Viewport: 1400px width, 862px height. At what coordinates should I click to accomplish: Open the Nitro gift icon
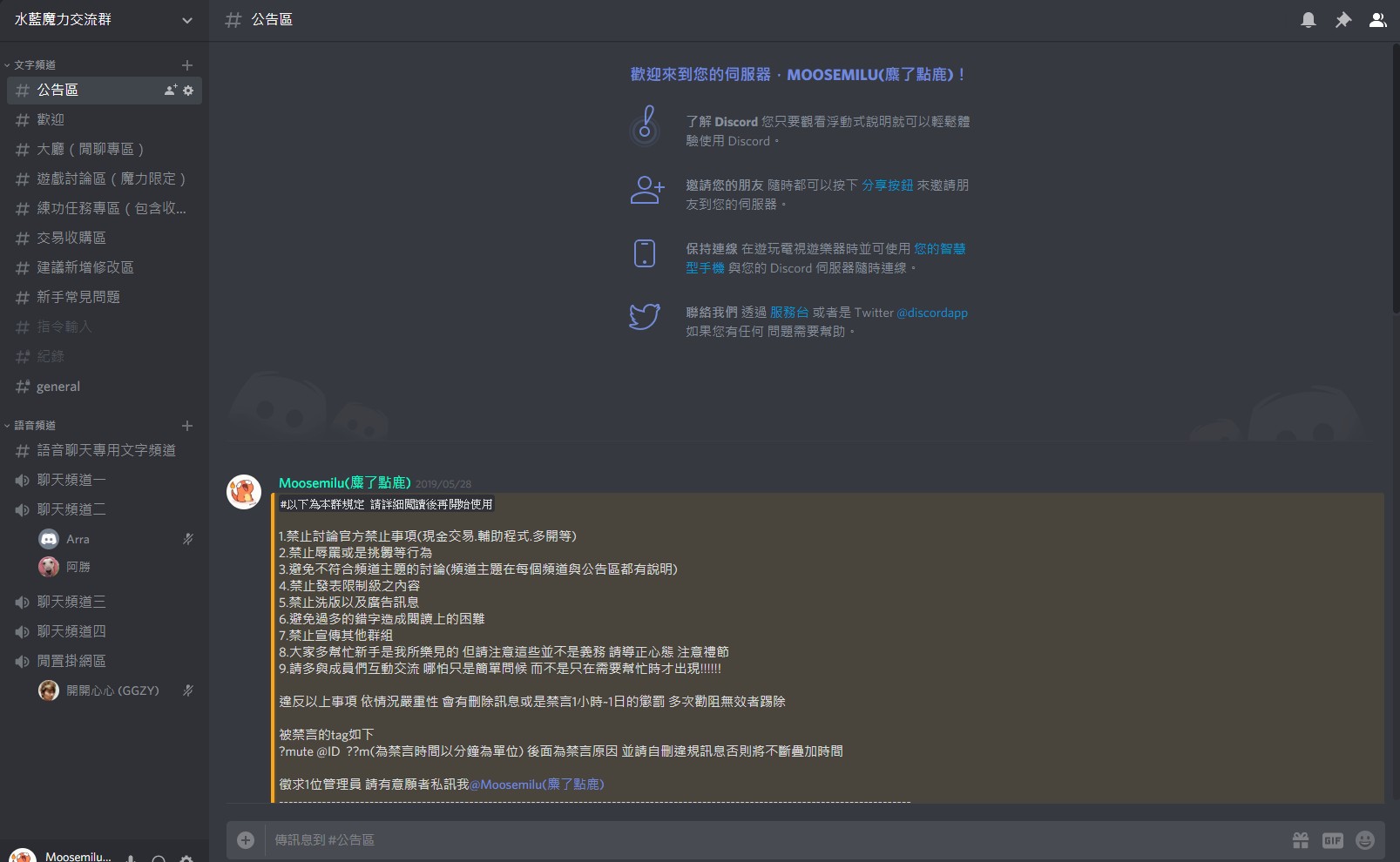click(x=1301, y=840)
